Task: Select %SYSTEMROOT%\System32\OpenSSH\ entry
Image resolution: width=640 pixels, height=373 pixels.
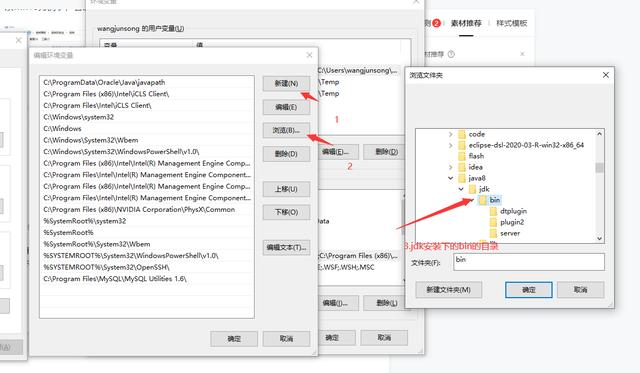Action: coord(147,267)
